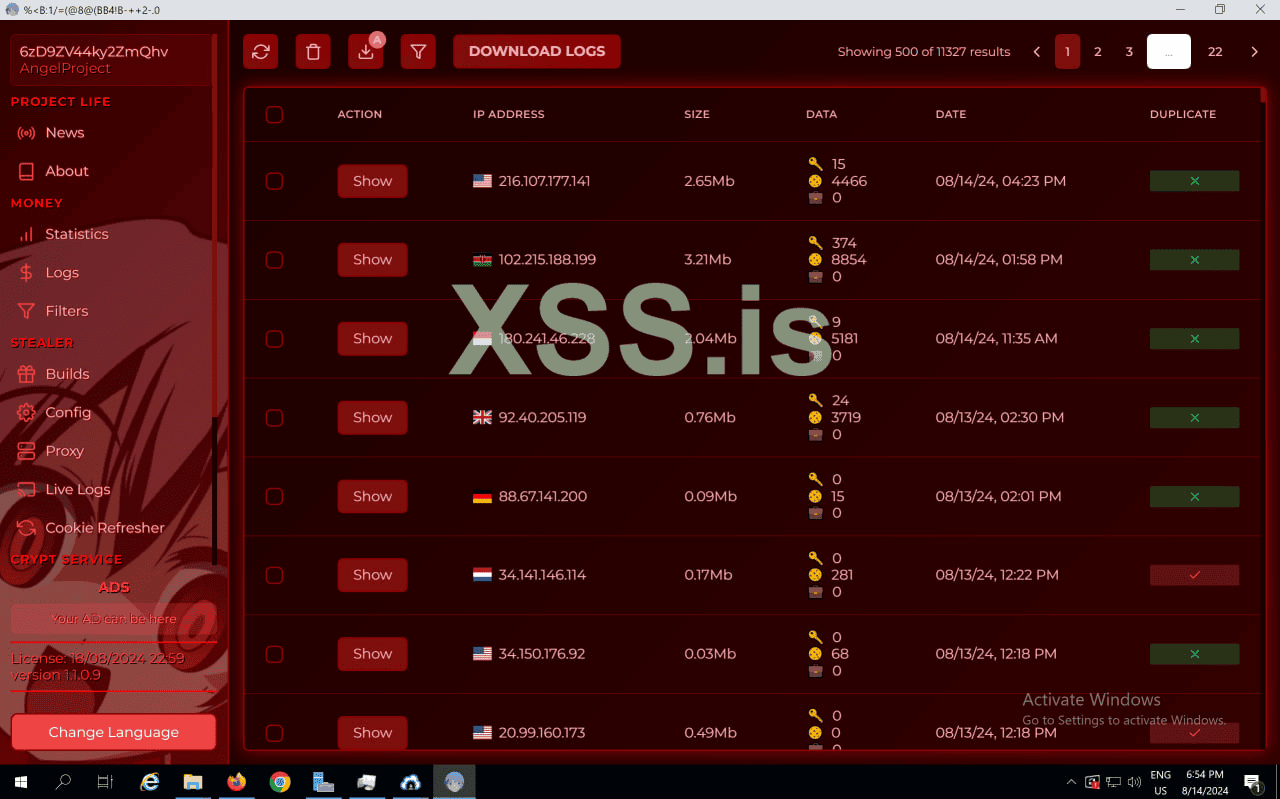Launch Firefox from the taskbar
The width and height of the screenshot is (1280, 799).
pos(237,782)
